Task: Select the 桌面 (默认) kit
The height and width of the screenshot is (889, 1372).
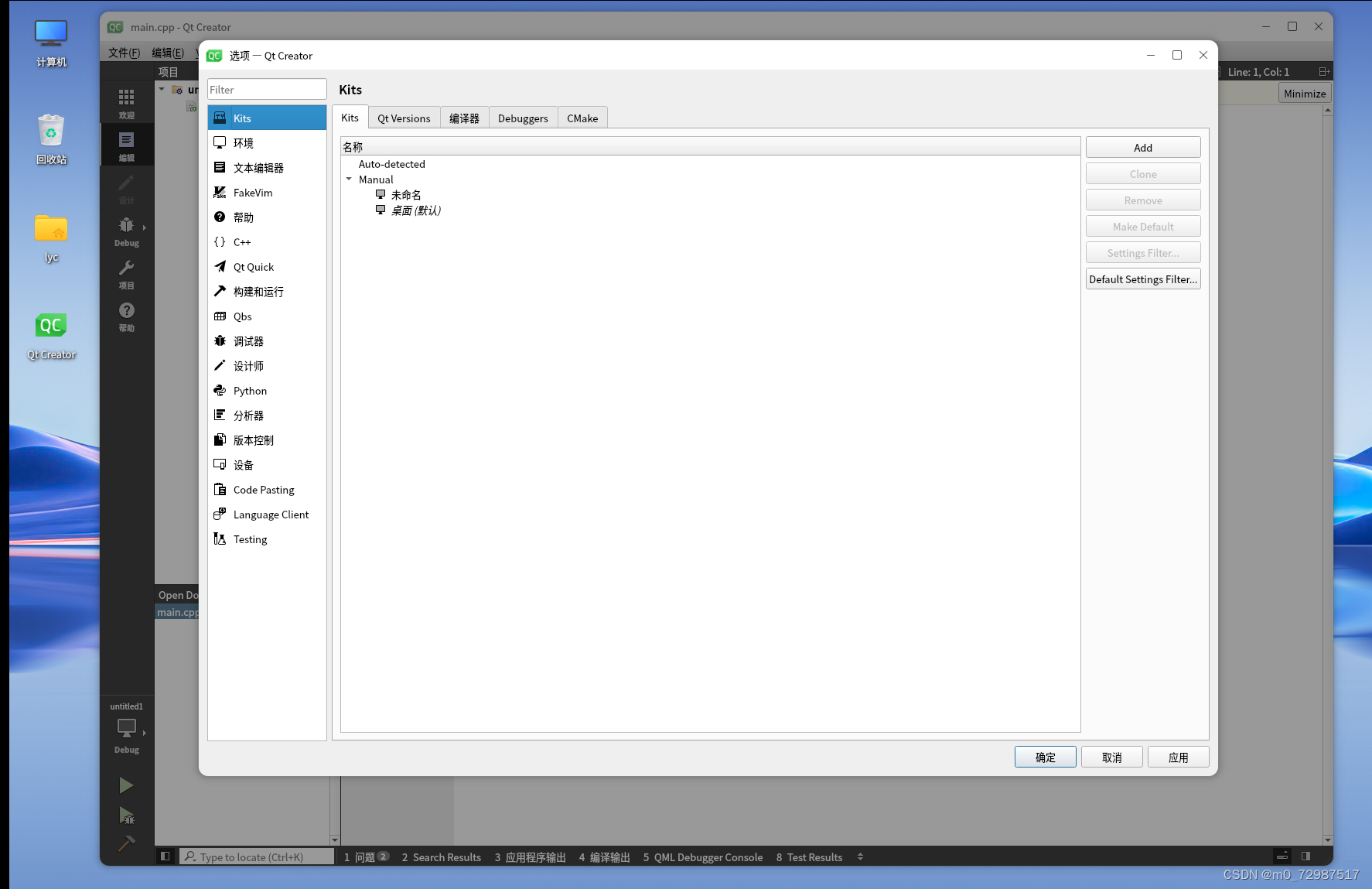Action: (416, 210)
